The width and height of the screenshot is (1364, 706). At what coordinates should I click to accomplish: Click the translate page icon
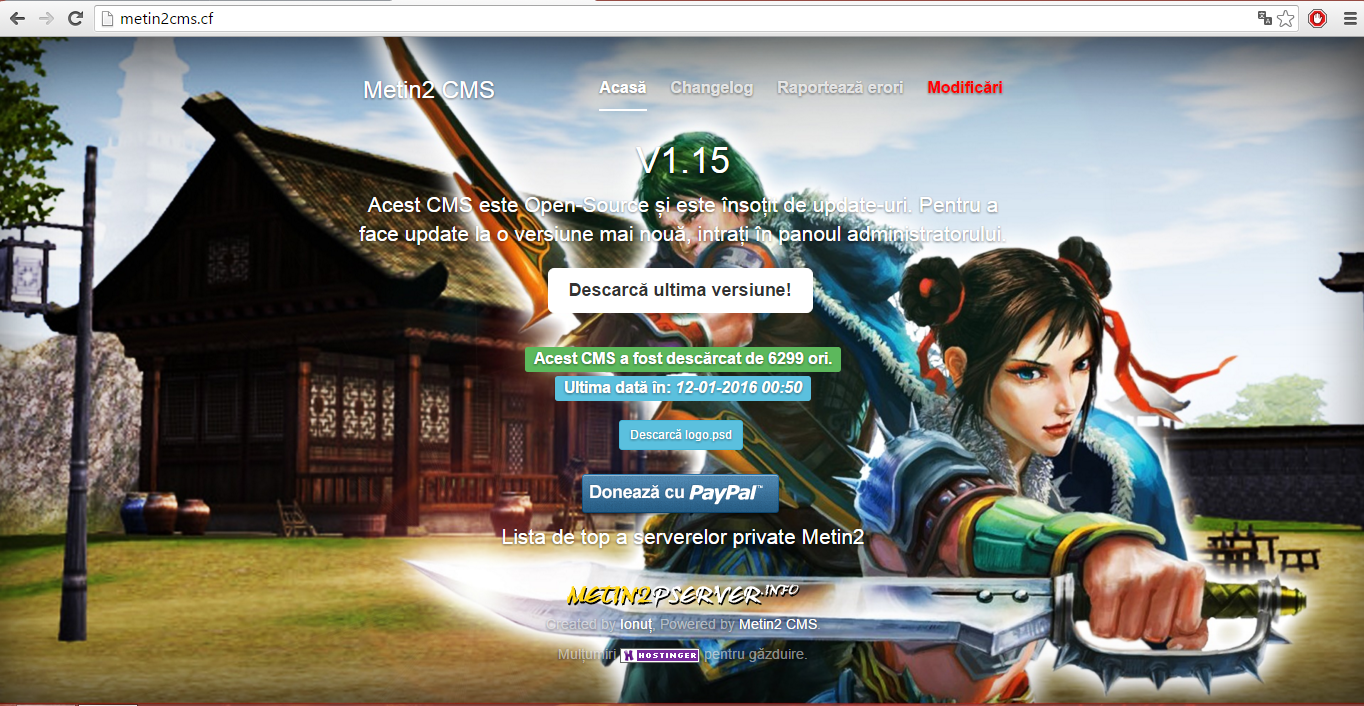point(1265,18)
